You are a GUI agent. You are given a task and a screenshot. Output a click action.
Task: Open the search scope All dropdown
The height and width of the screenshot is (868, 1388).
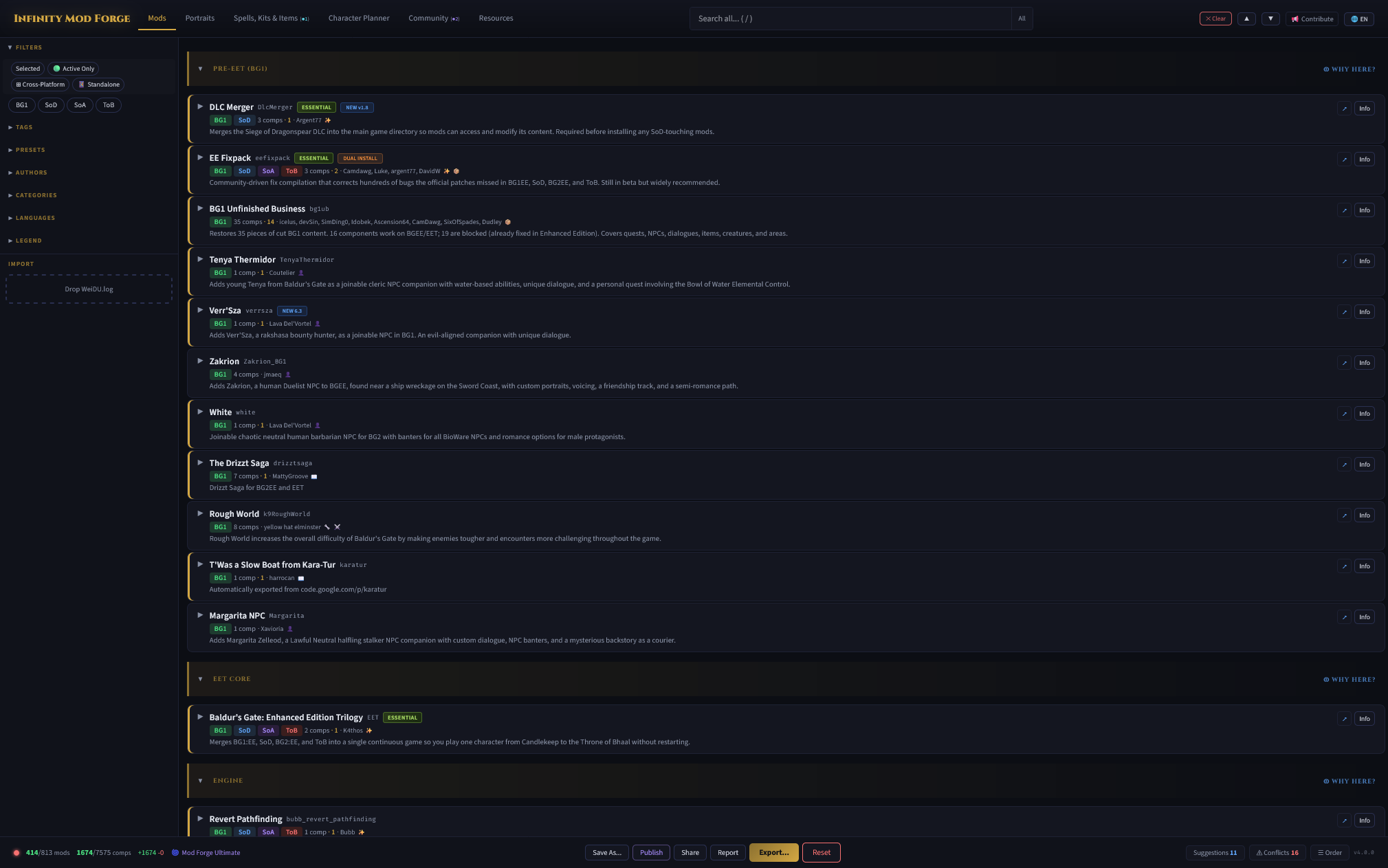click(1022, 19)
